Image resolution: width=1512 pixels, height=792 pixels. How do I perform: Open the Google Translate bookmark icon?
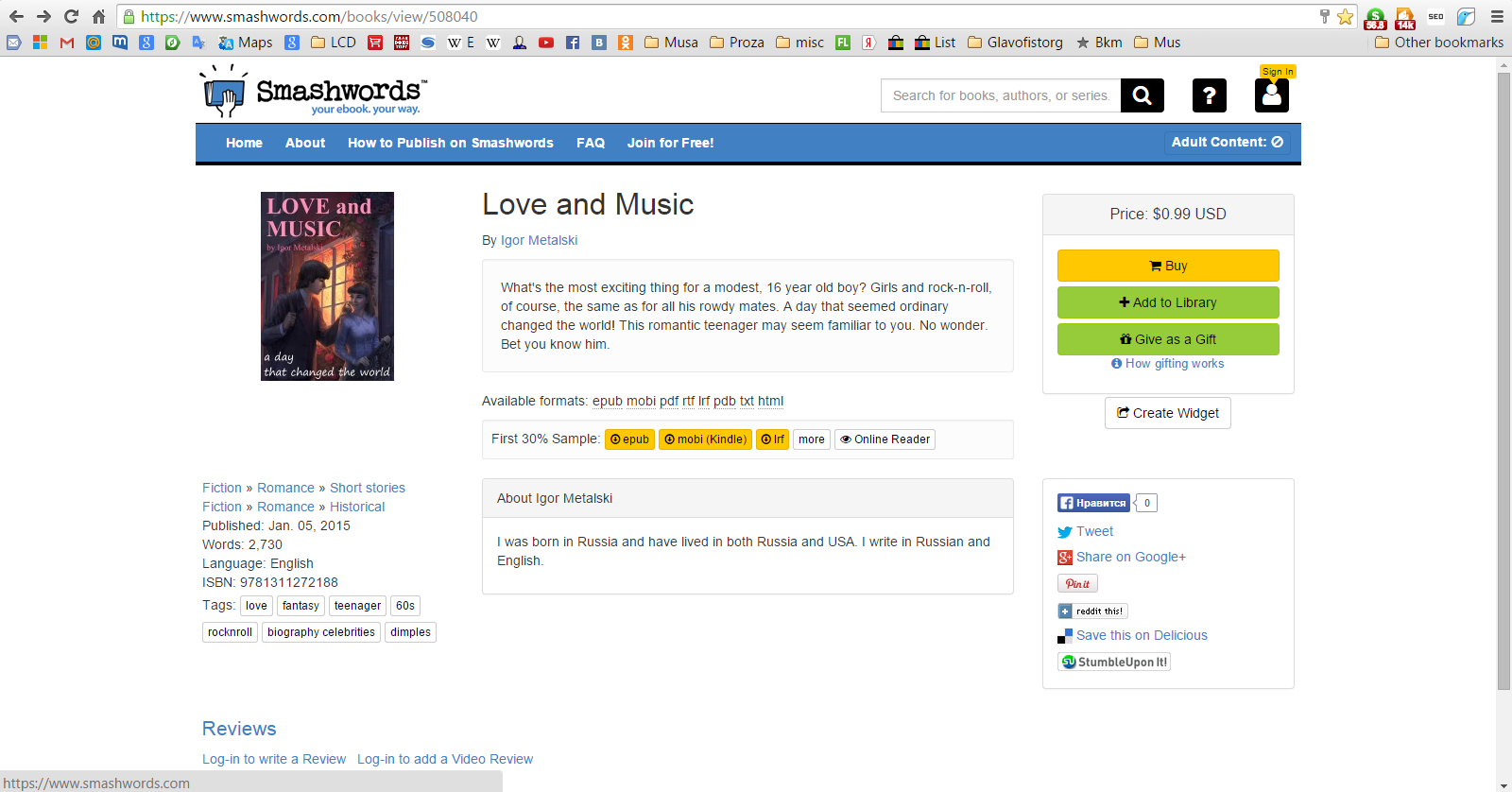[x=198, y=43]
